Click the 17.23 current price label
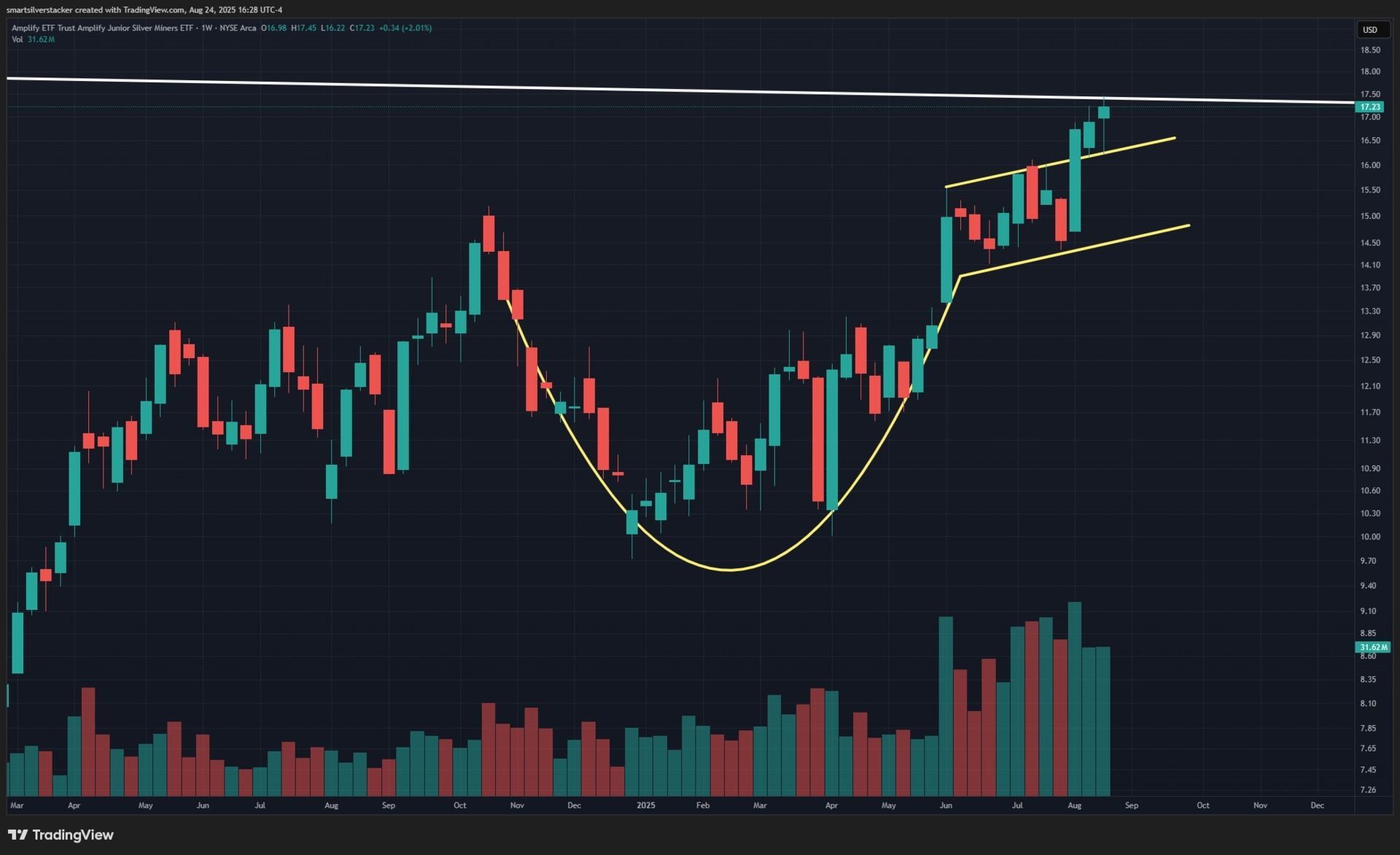 (x=1370, y=107)
